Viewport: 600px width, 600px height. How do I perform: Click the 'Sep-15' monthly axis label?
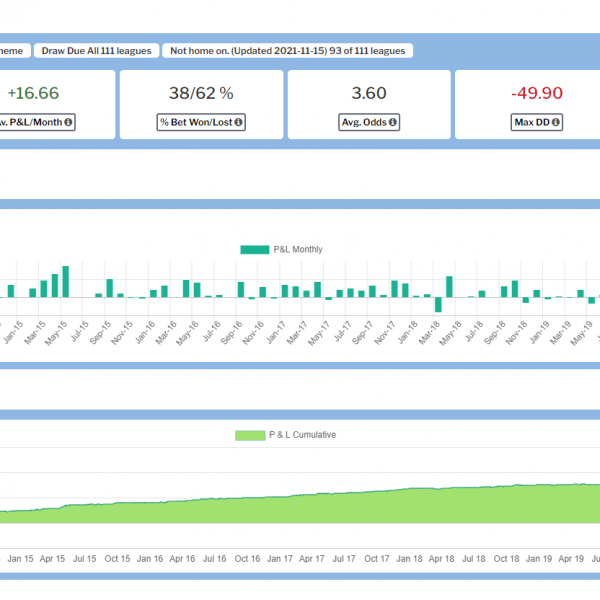pyautogui.click(x=100, y=333)
